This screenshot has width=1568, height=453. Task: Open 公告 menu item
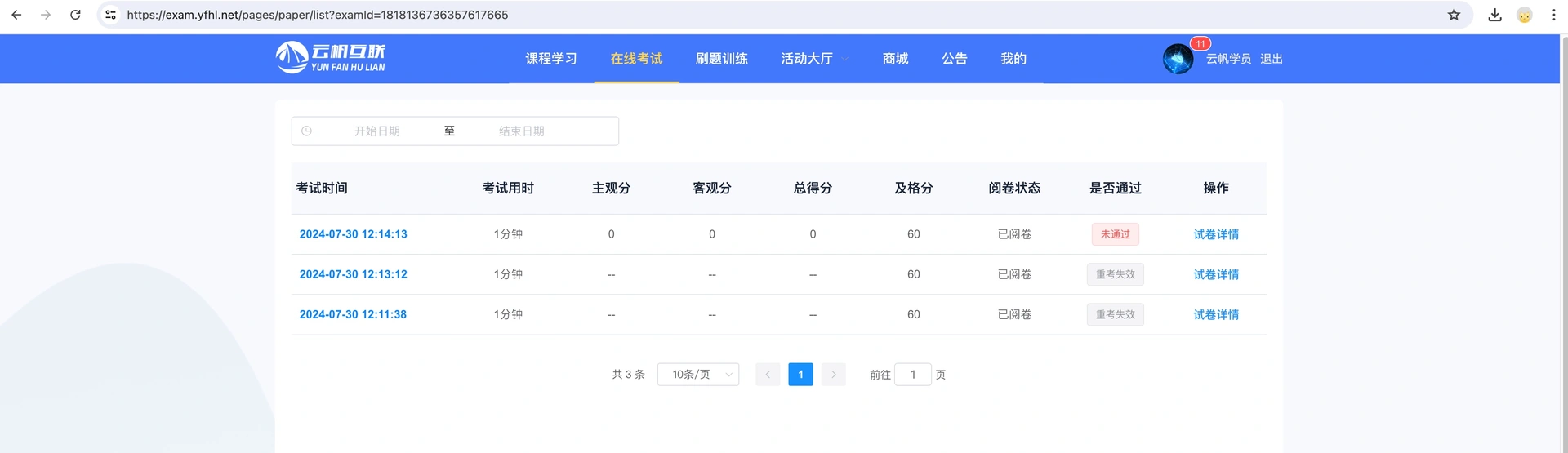[x=955, y=59]
